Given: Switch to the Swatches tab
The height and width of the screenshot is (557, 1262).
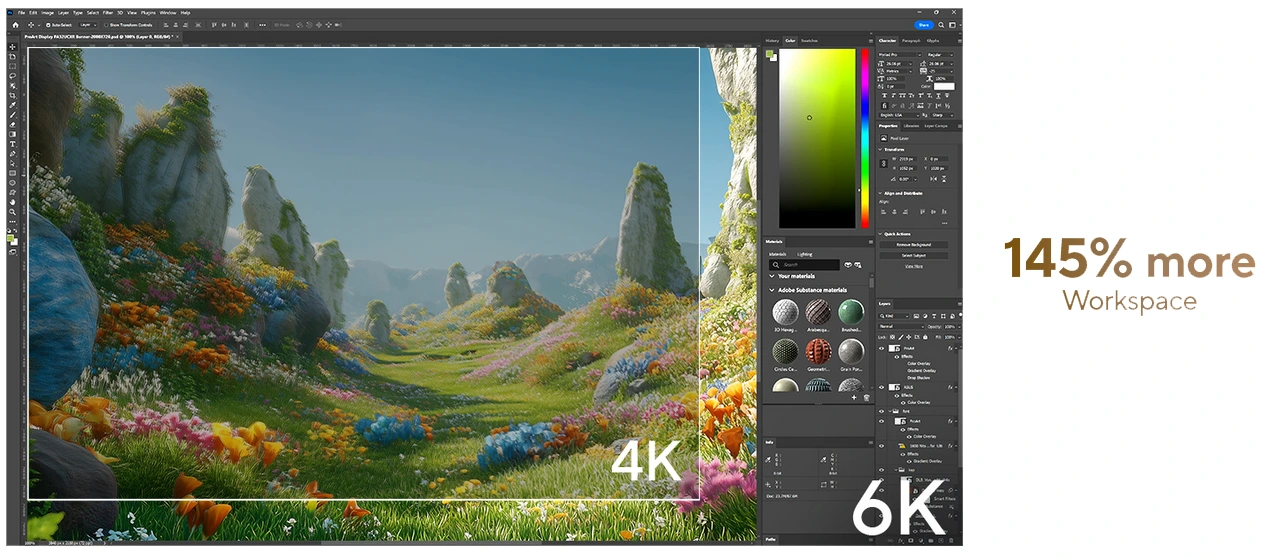Looking at the screenshot, I should (809, 41).
